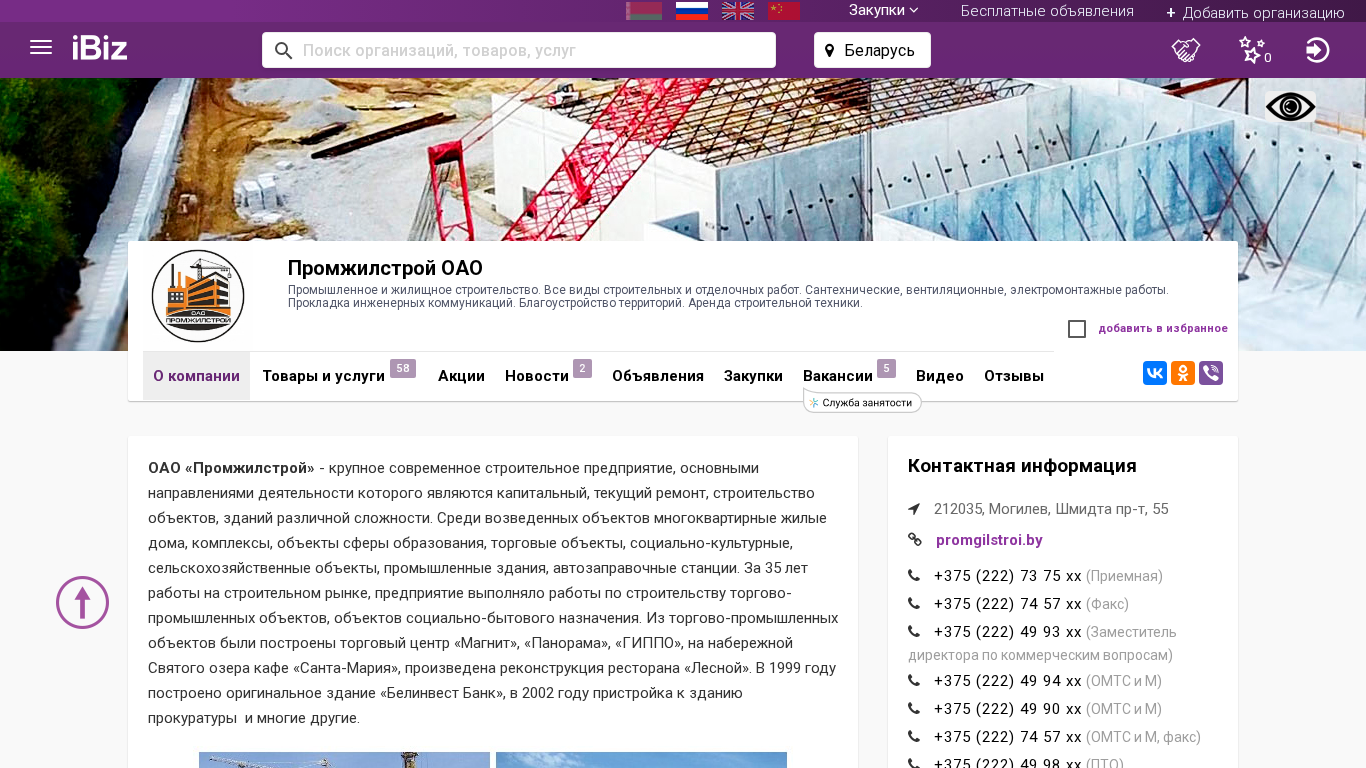Viewport: 1366px width, 768px height.
Task: Toggle accessibility eye view mode
Action: 1290,107
